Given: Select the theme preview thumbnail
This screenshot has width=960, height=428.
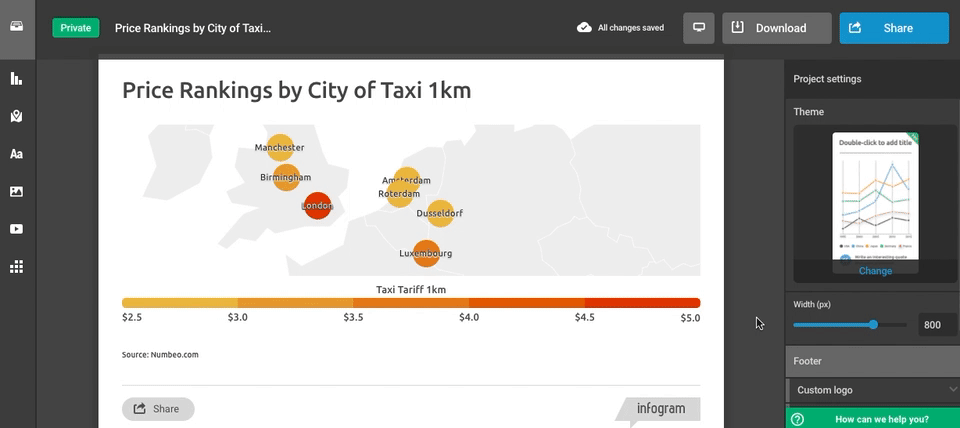Looking at the screenshot, I should (x=875, y=196).
